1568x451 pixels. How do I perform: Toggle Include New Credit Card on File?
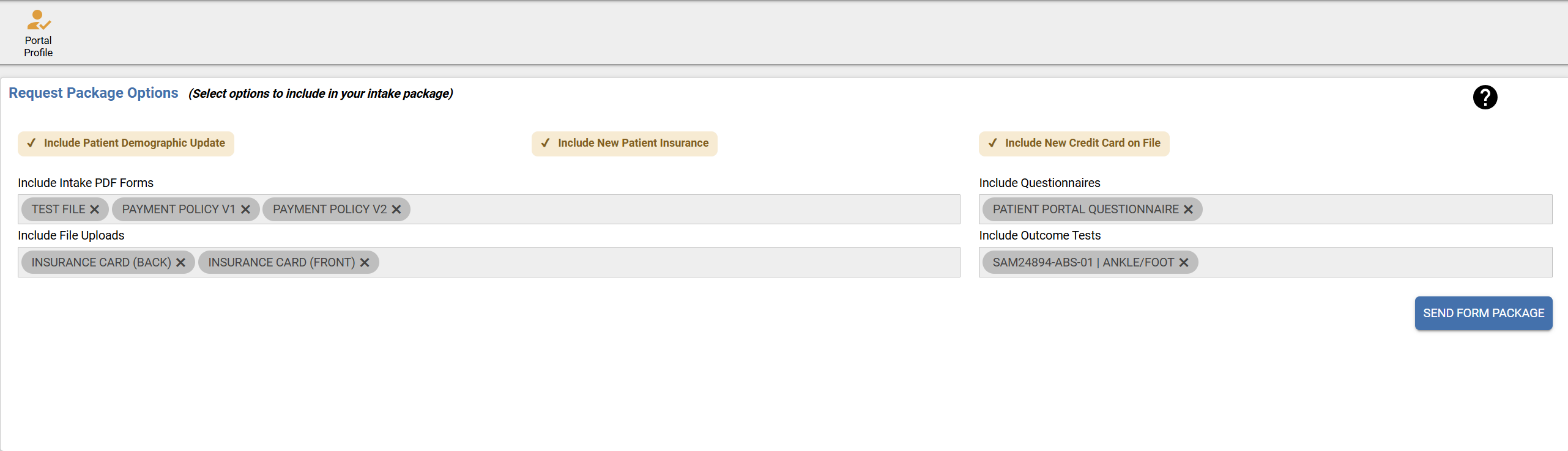point(1074,144)
